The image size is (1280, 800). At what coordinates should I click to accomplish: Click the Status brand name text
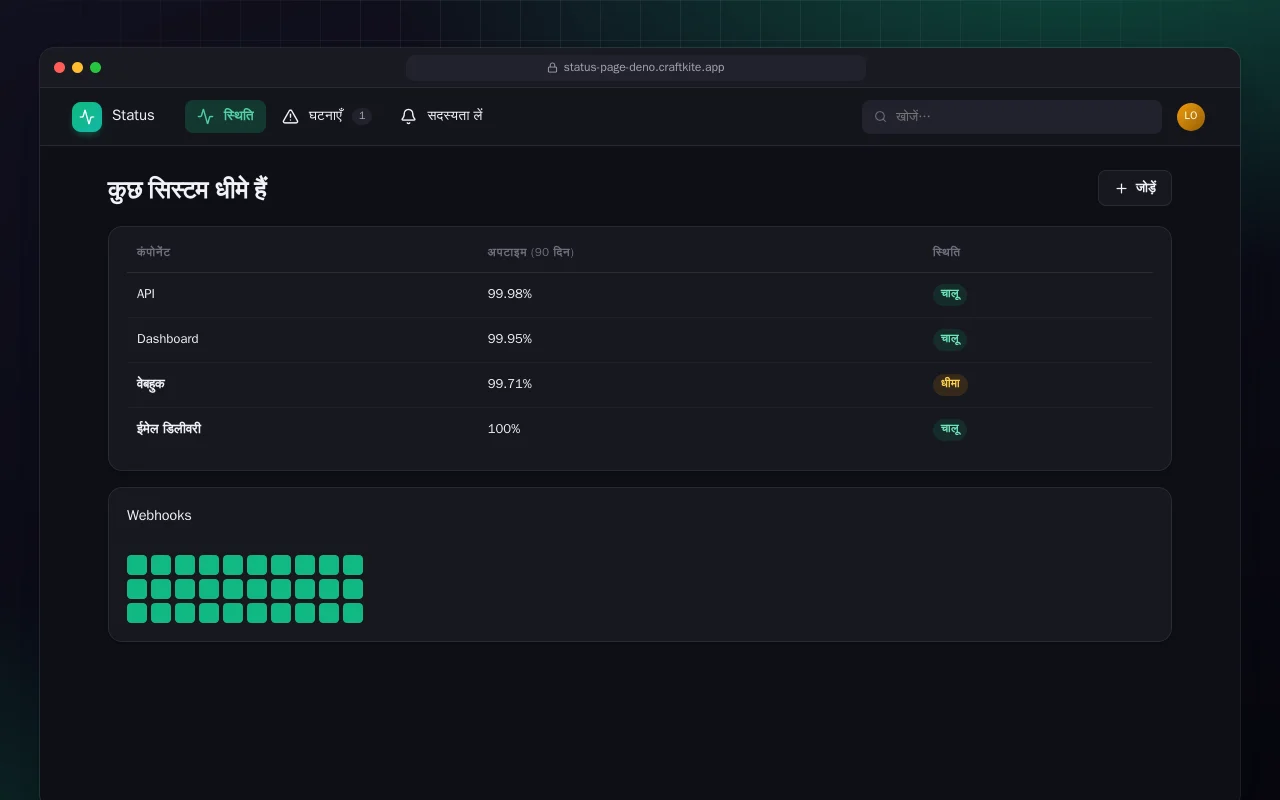133,116
